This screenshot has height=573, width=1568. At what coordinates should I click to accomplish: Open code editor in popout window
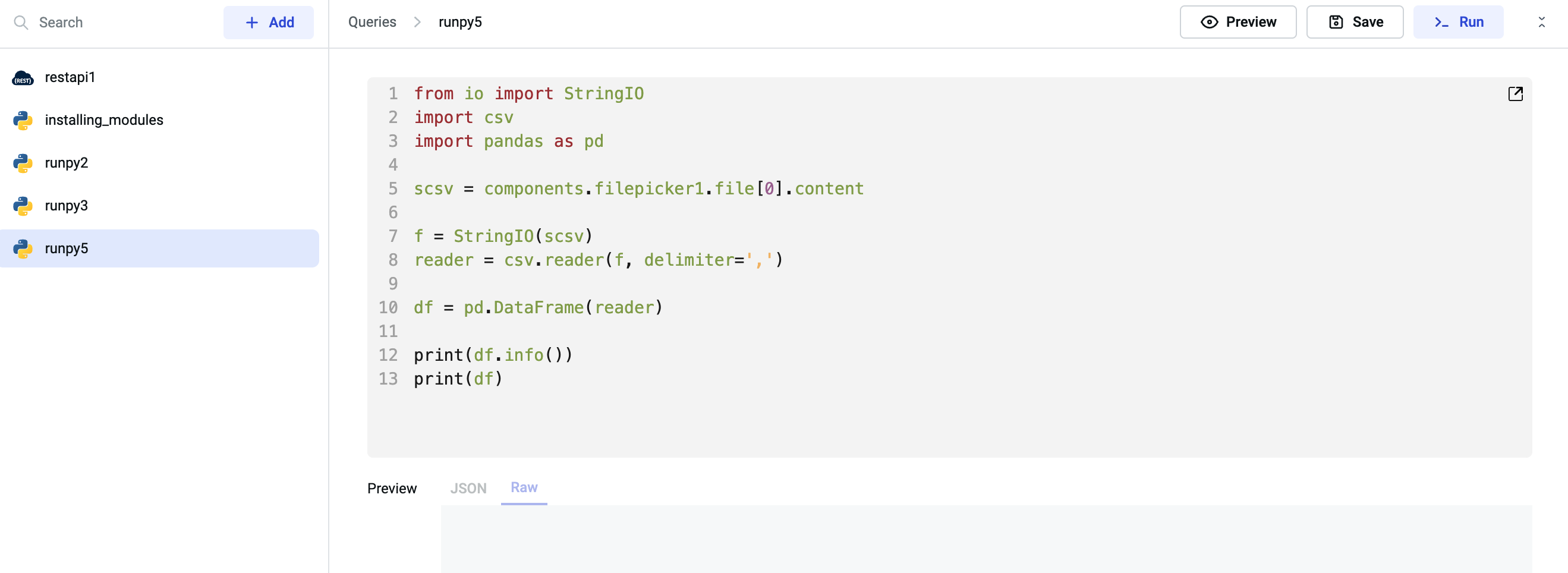1515,94
